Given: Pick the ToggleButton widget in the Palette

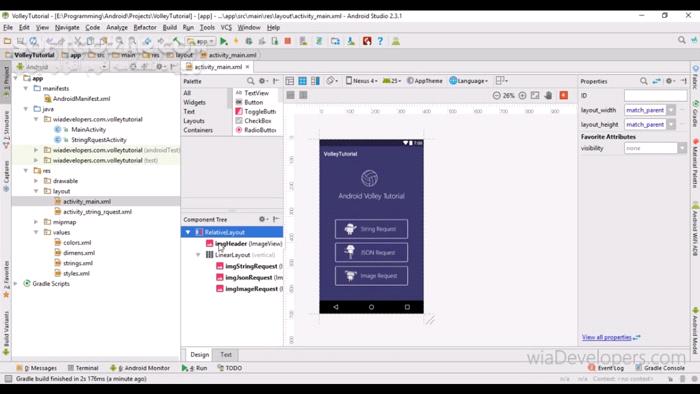Looking at the screenshot, I should click(256, 112).
